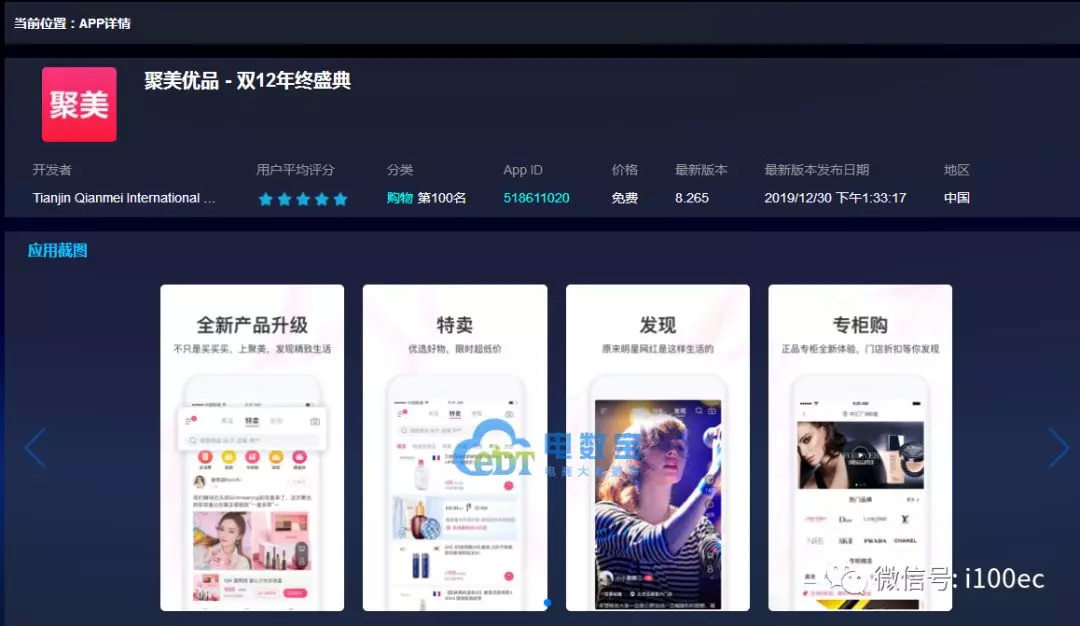Advance screenshots with right arrow
The image size is (1080, 626).
(x=1058, y=448)
